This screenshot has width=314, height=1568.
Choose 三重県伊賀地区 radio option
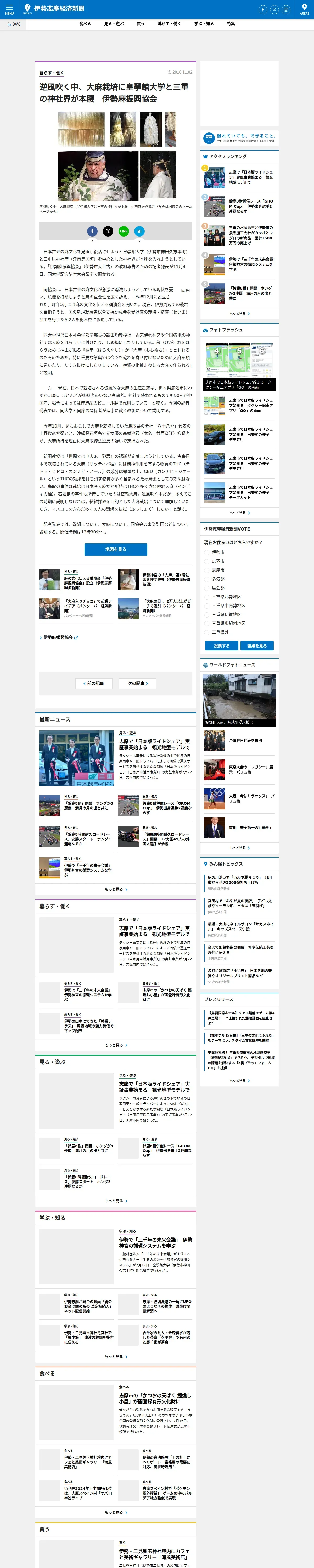[x=207, y=614]
